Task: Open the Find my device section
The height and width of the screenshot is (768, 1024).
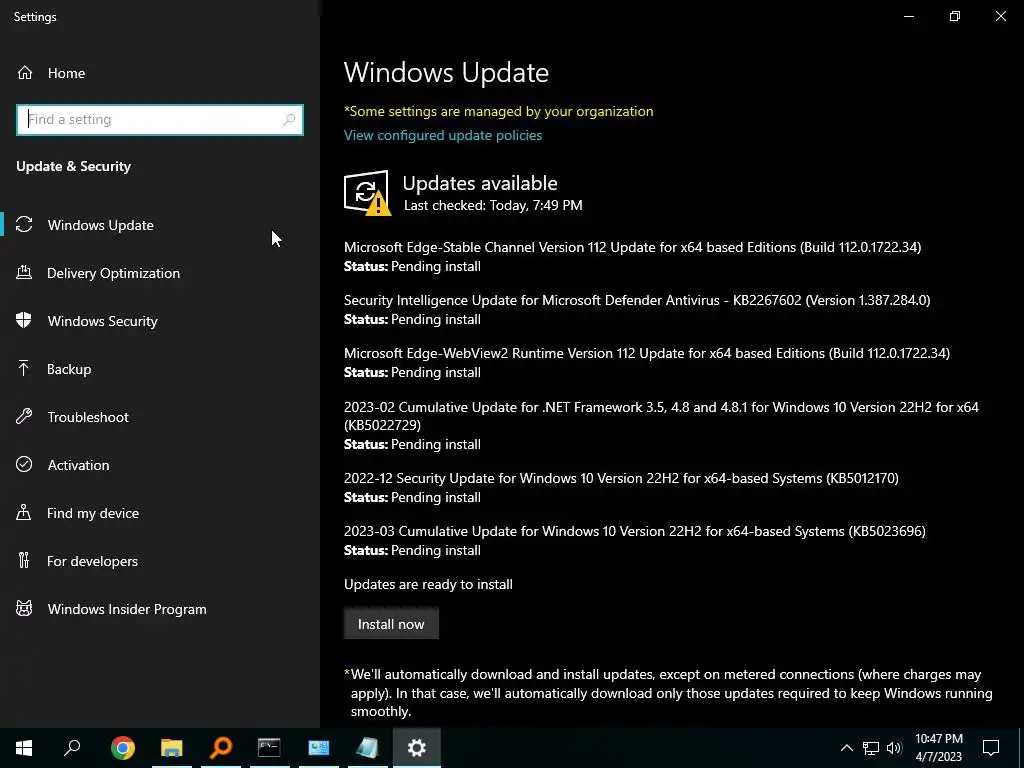Action: (160, 513)
